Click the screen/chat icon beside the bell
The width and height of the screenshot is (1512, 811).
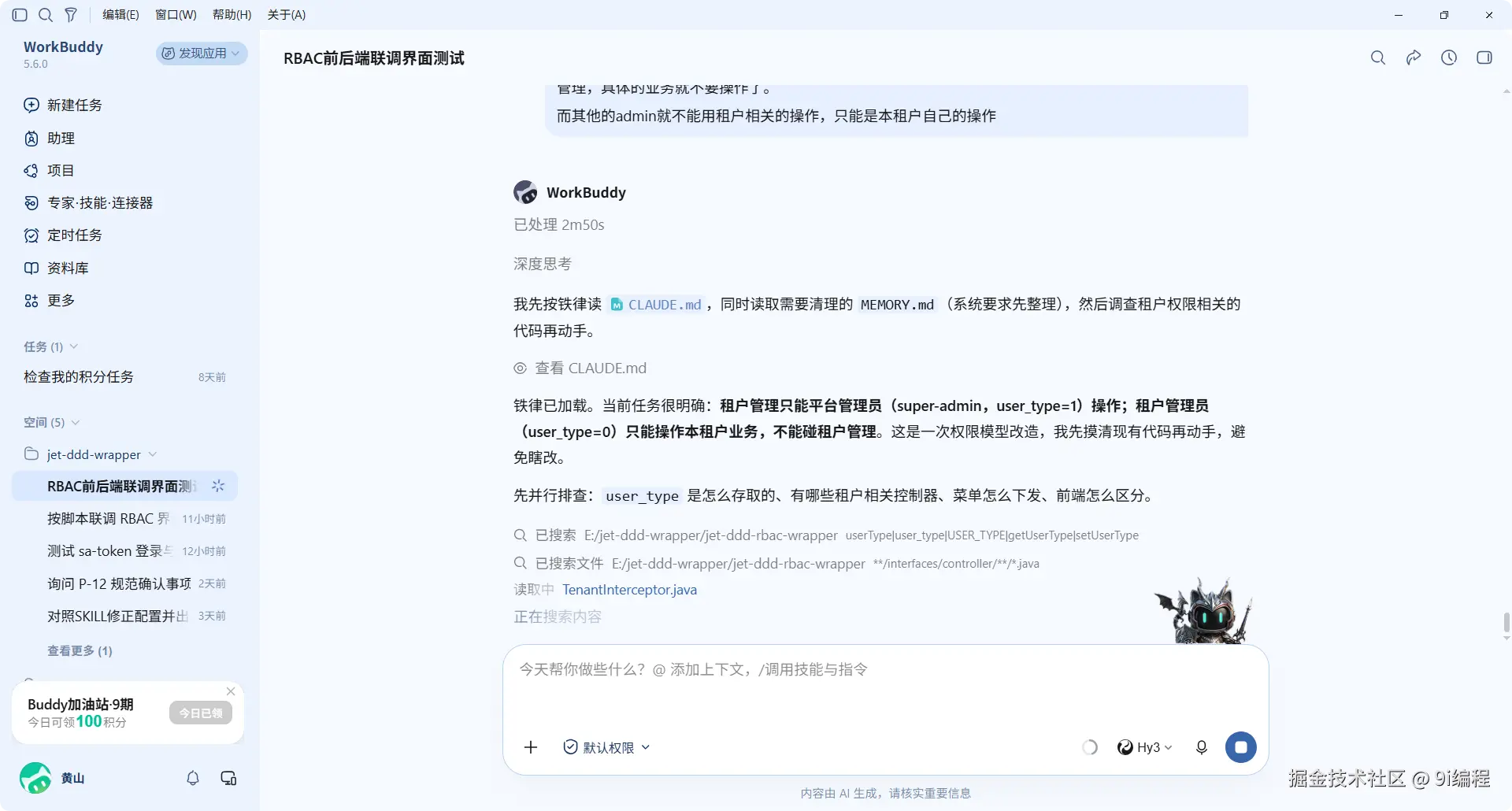click(x=228, y=778)
